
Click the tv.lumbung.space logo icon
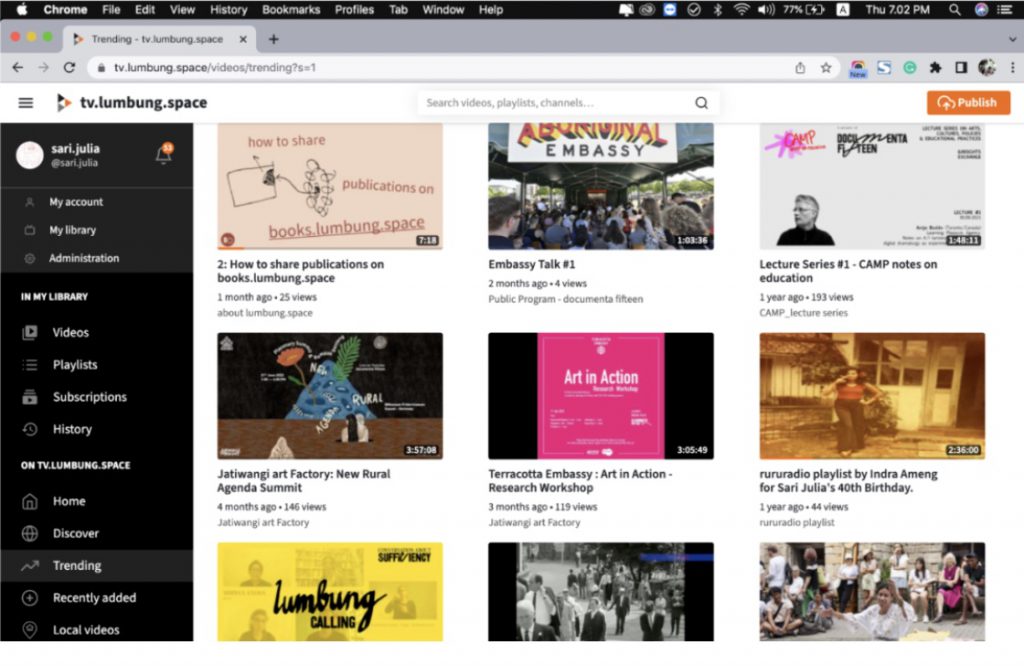coord(63,103)
